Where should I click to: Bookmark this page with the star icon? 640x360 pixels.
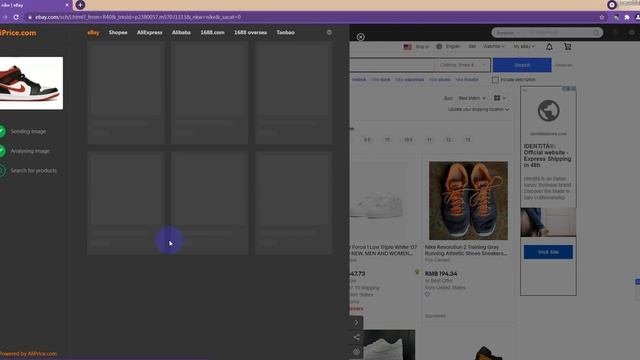(602, 17)
